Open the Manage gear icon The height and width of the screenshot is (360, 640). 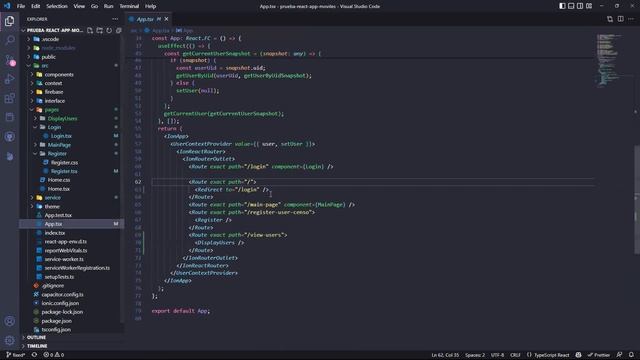[9, 340]
